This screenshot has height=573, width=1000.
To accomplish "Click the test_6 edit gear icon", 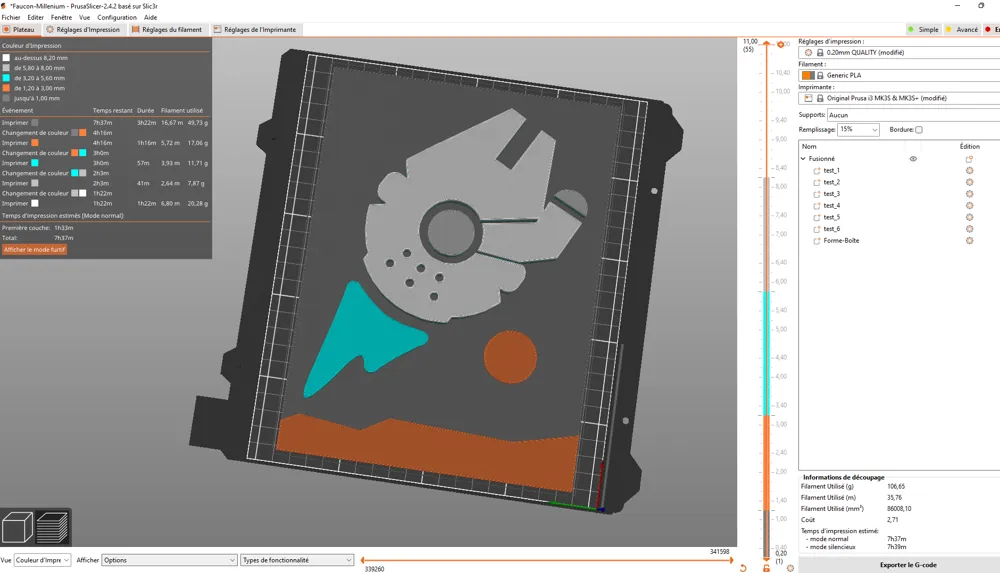I will [969, 228].
